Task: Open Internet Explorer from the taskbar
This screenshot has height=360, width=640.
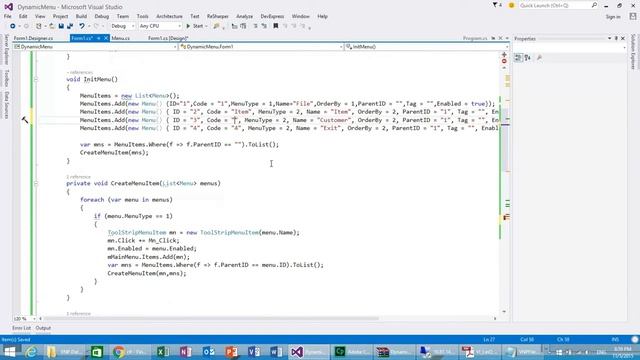Action: [x=31, y=352]
